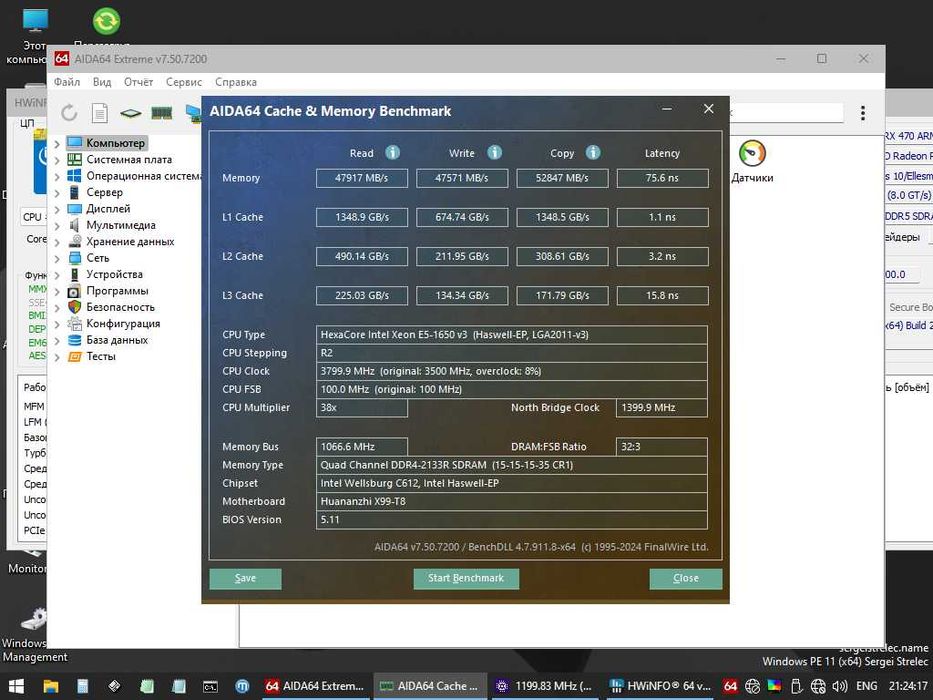Click the Copy info icon

point(593,153)
